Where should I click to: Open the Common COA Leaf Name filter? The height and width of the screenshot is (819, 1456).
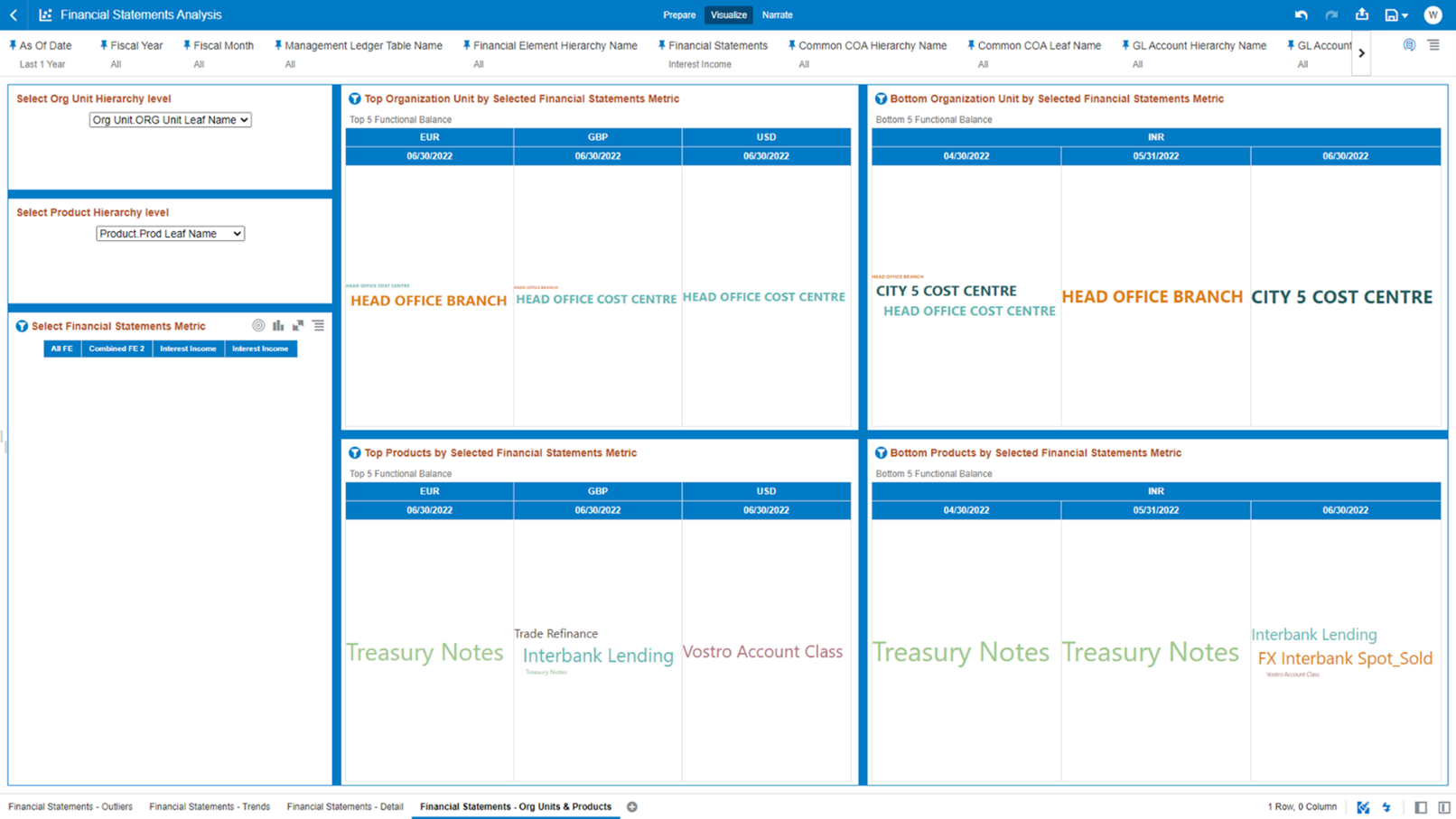pyautogui.click(x=1039, y=45)
